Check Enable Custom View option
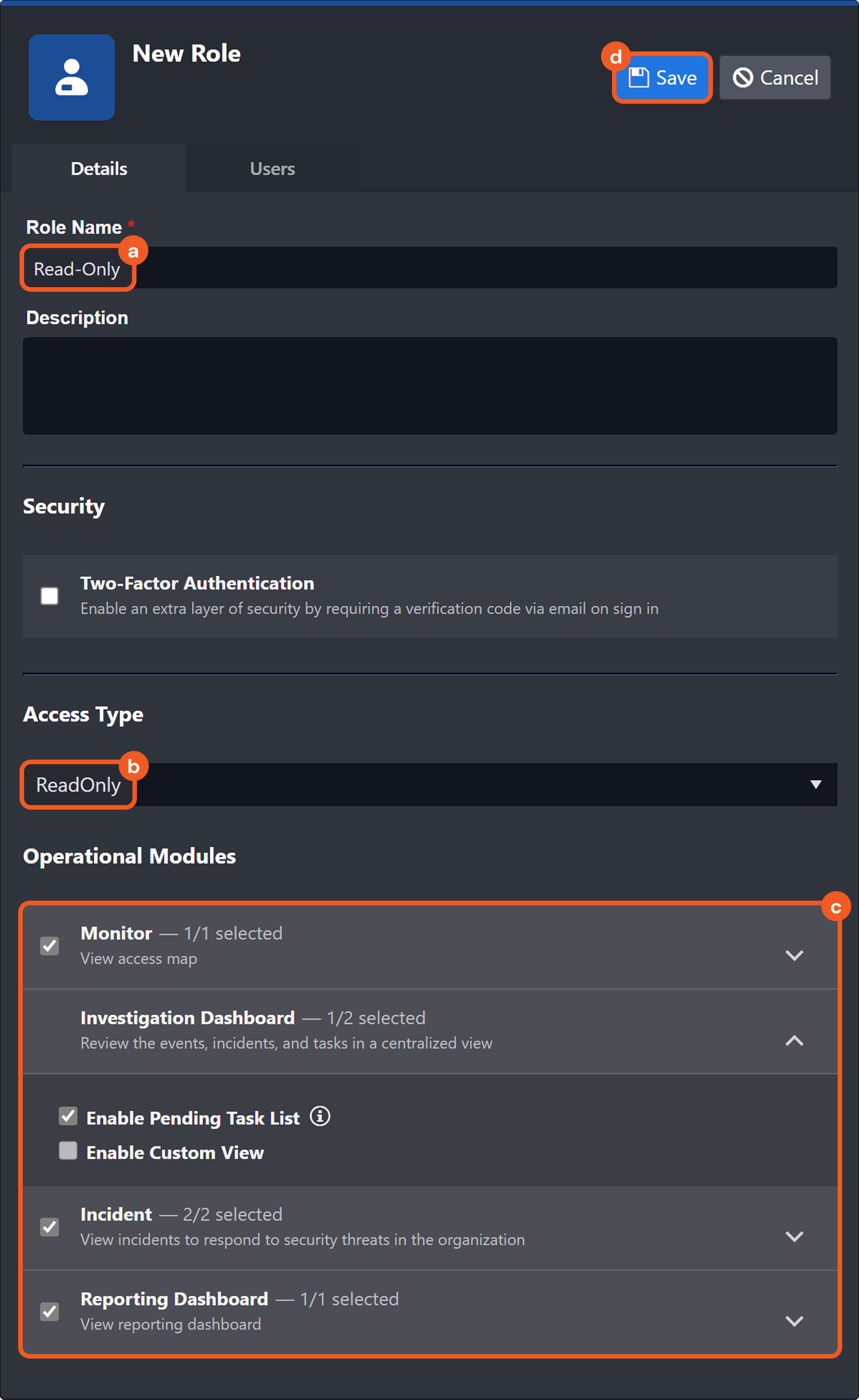The image size is (859, 1400). pyautogui.click(x=68, y=1151)
